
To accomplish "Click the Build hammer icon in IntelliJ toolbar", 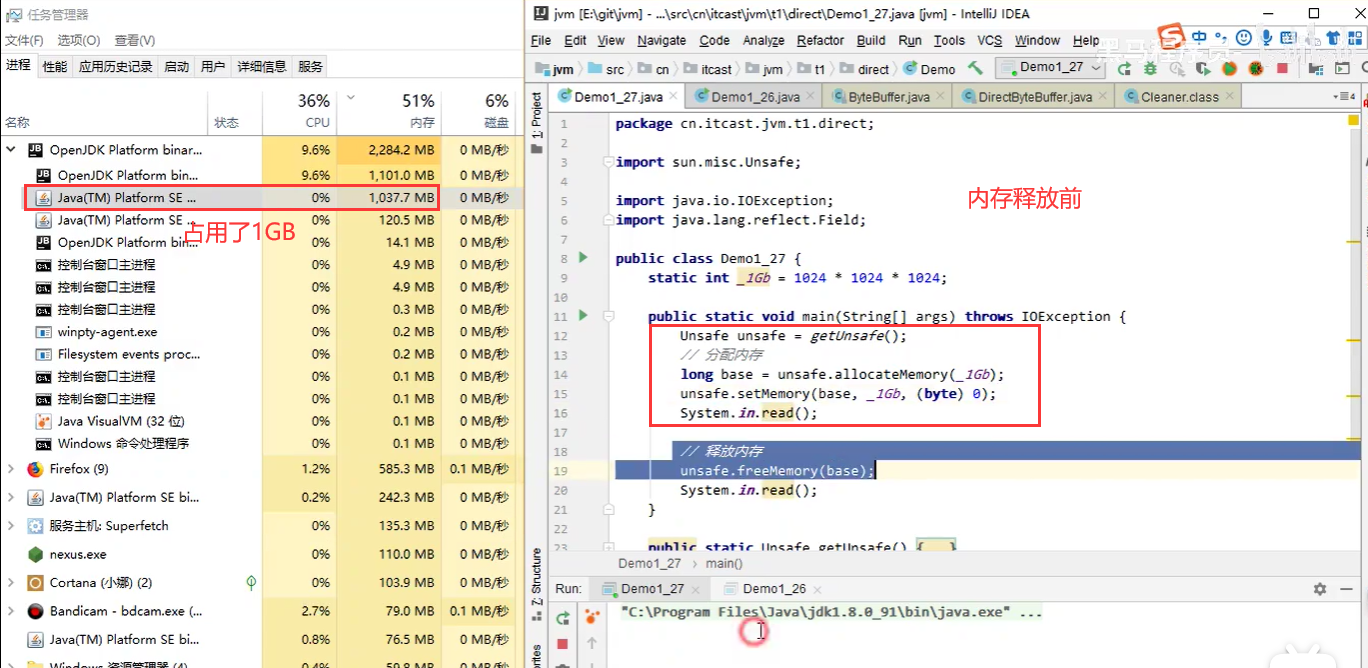I will 975,68.
